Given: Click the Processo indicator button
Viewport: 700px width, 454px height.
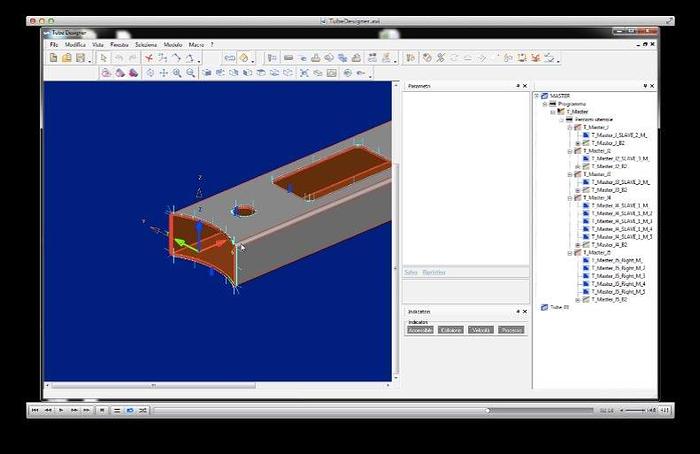Looking at the screenshot, I should [x=511, y=330].
